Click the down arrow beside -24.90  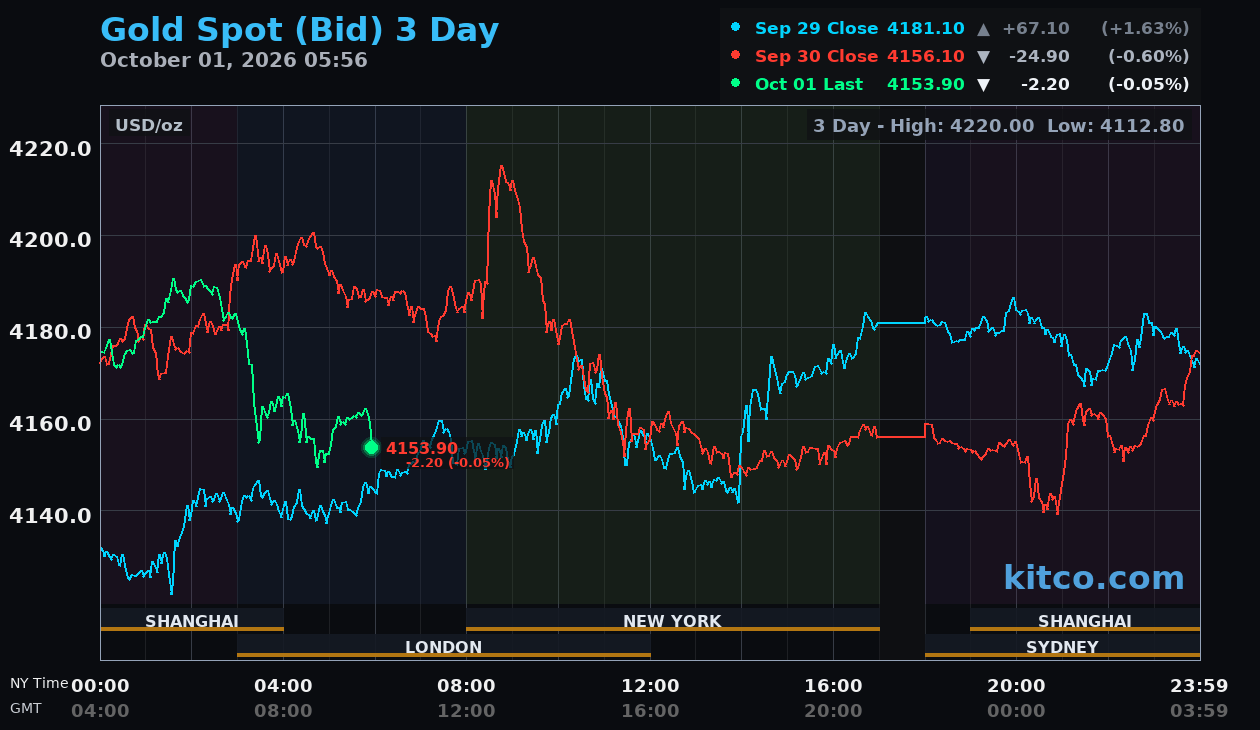coord(983,56)
